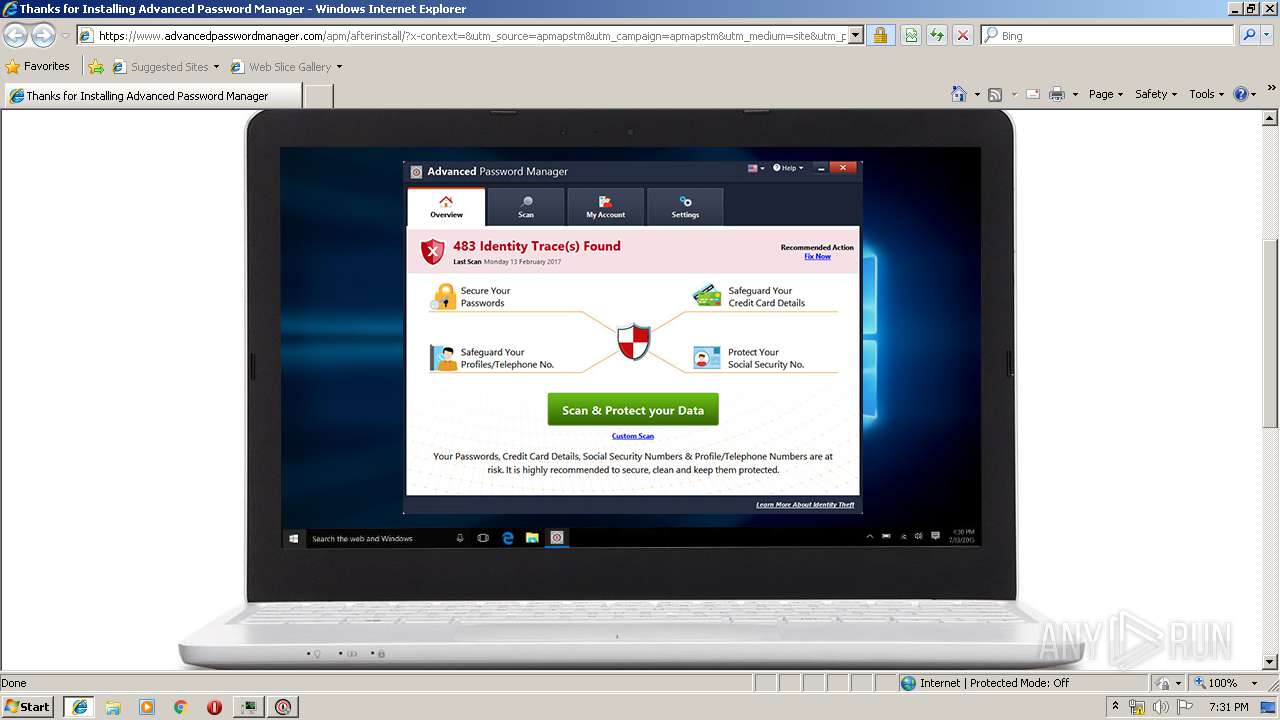Open Google Chrome from the taskbar
1280x720 pixels.
point(180,707)
